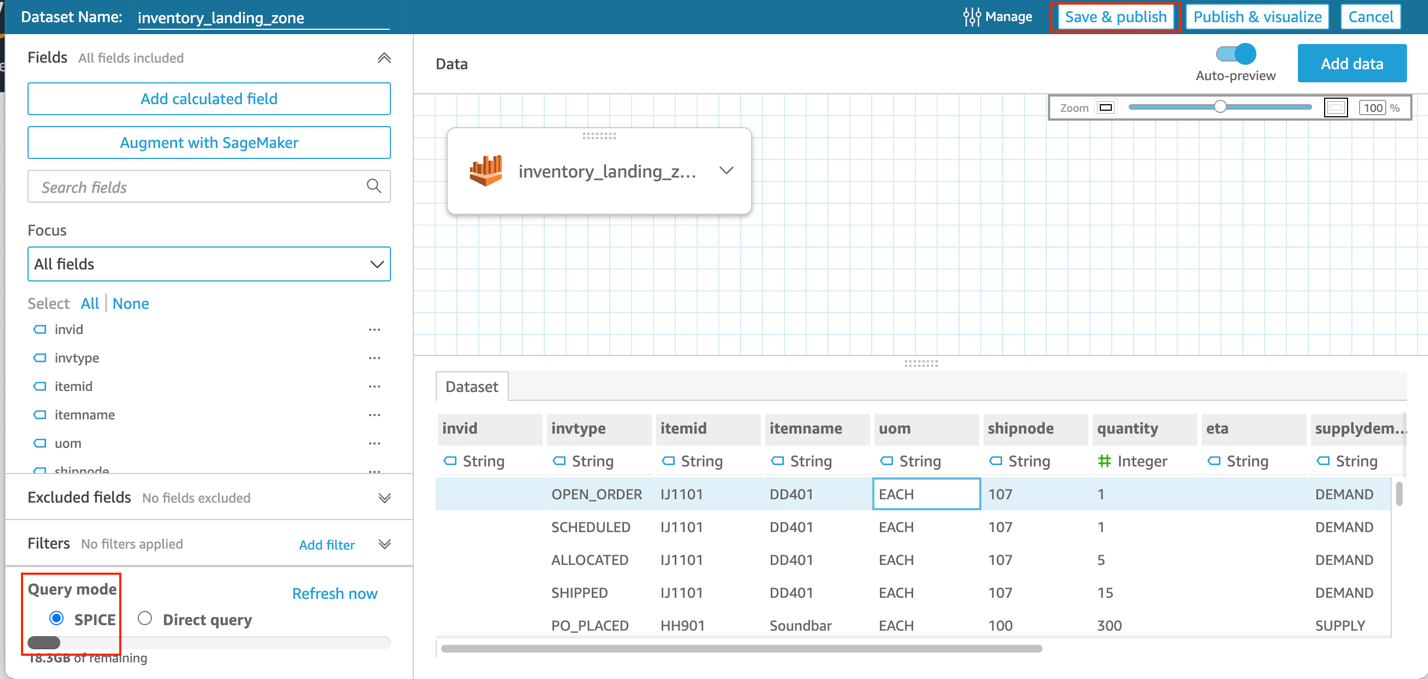
Task: Click Add calculated field
Action: pos(209,99)
